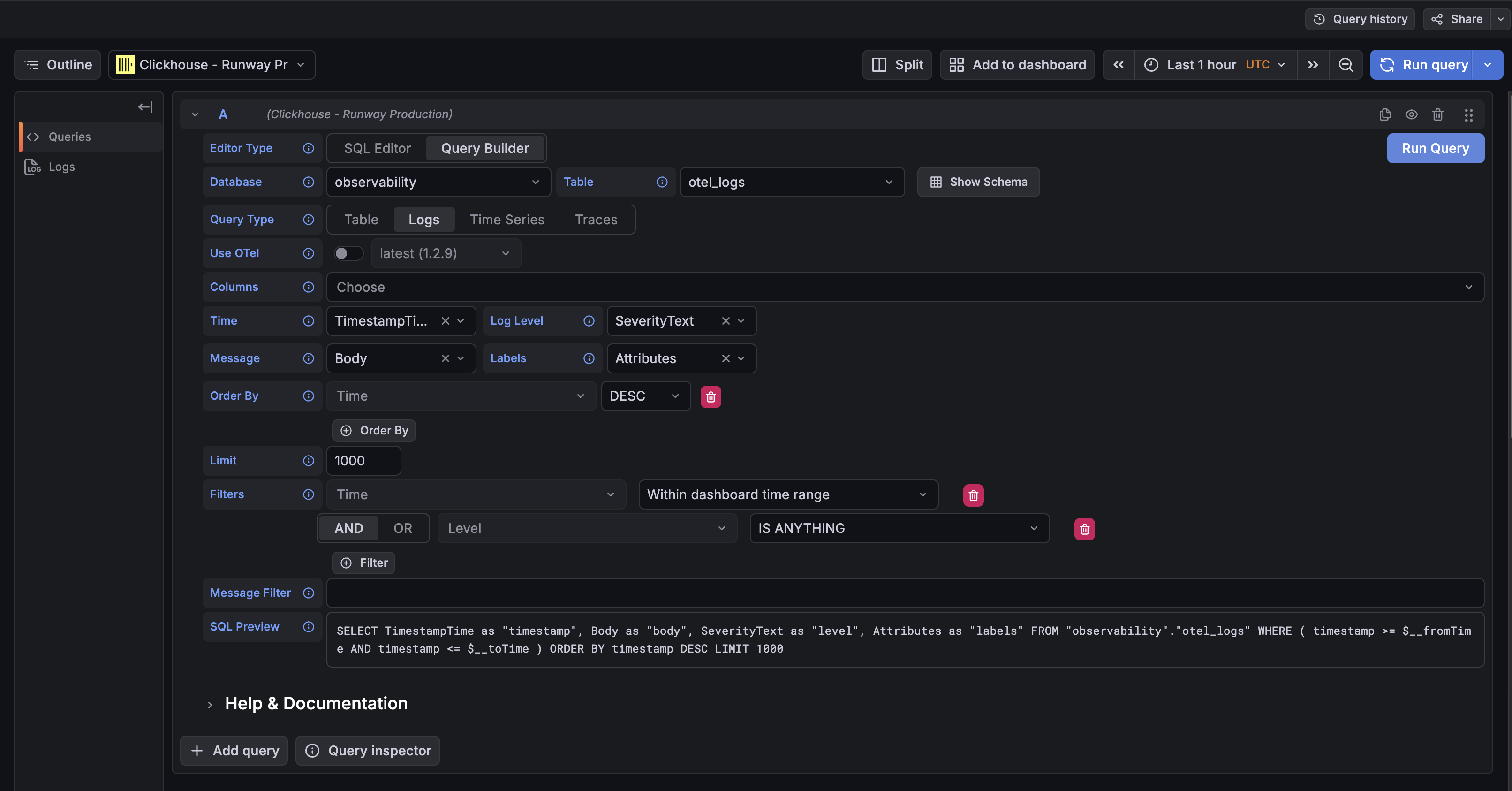Open the Columns Choose dropdown
The image size is (1512, 791).
(x=904, y=287)
